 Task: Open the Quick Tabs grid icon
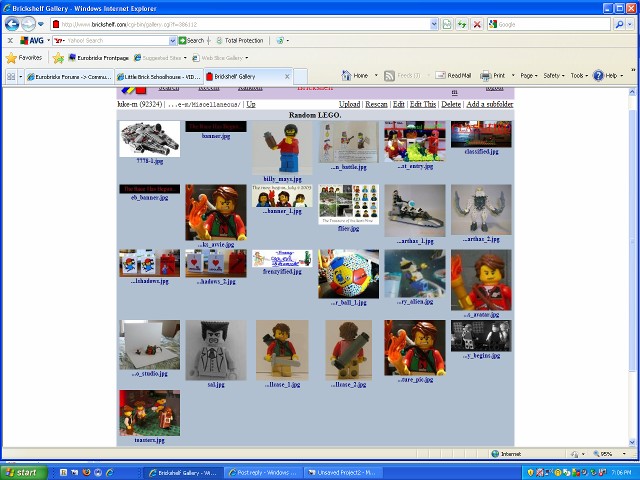point(11,76)
